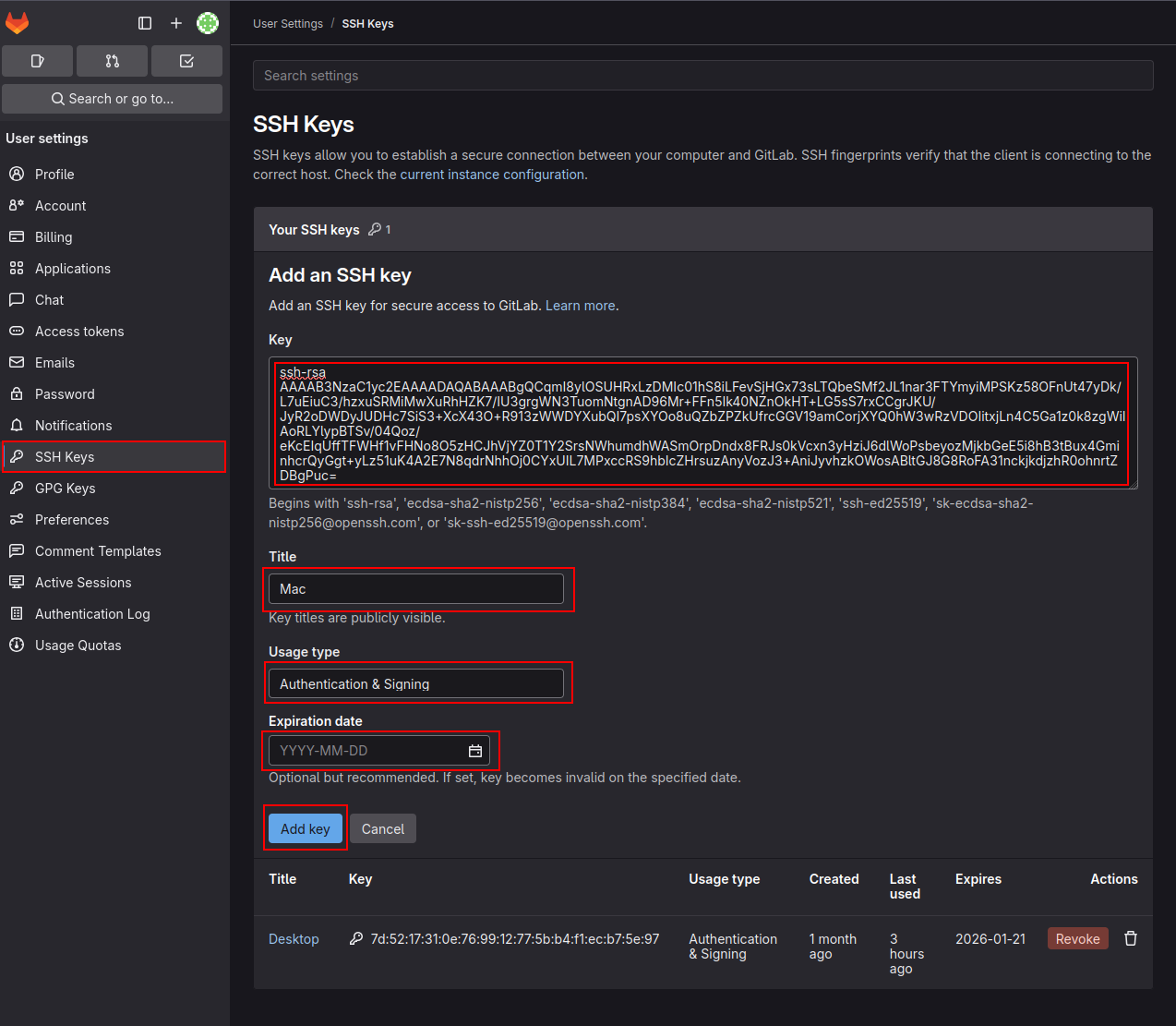Toggle the sidebar collapse icon
Screen dimensions: 1176x1026
click(x=145, y=23)
